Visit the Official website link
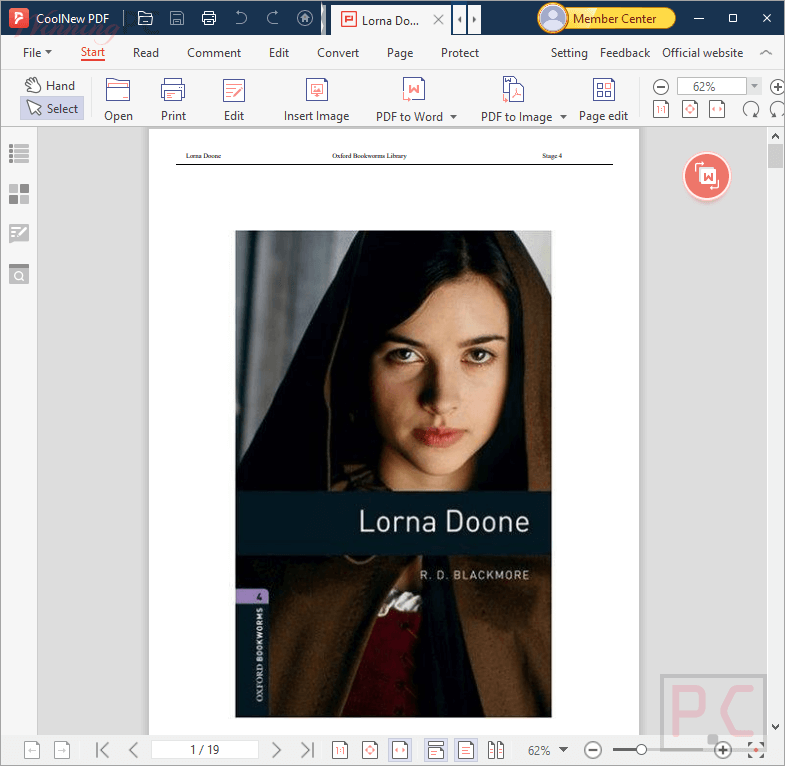785x766 pixels. click(702, 53)
